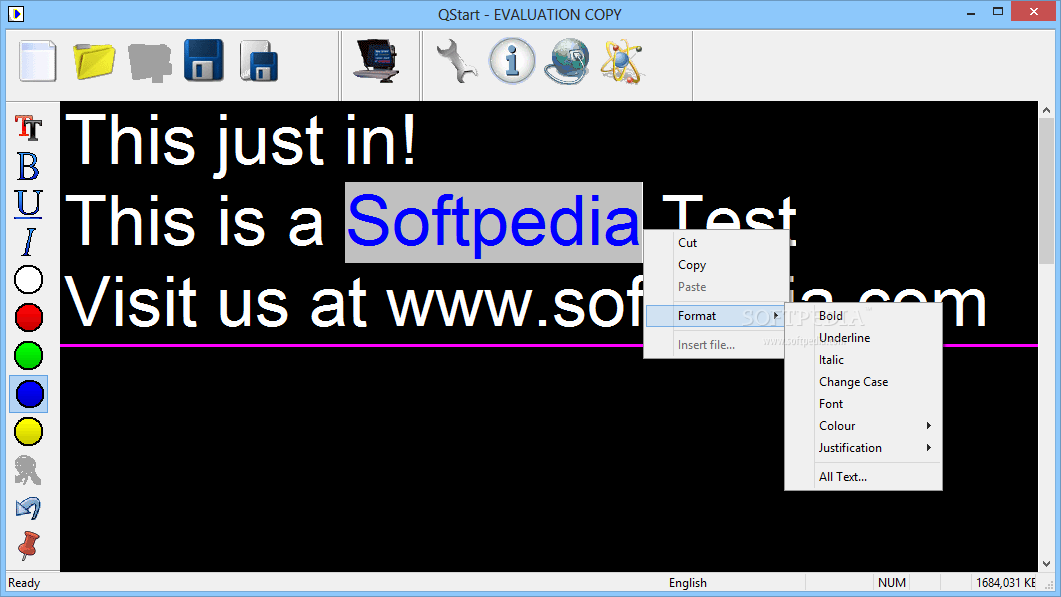This screenshot has width=1061, height=597.
Task: Select Bold in Format submenu
Action: (x=863, y=315)
